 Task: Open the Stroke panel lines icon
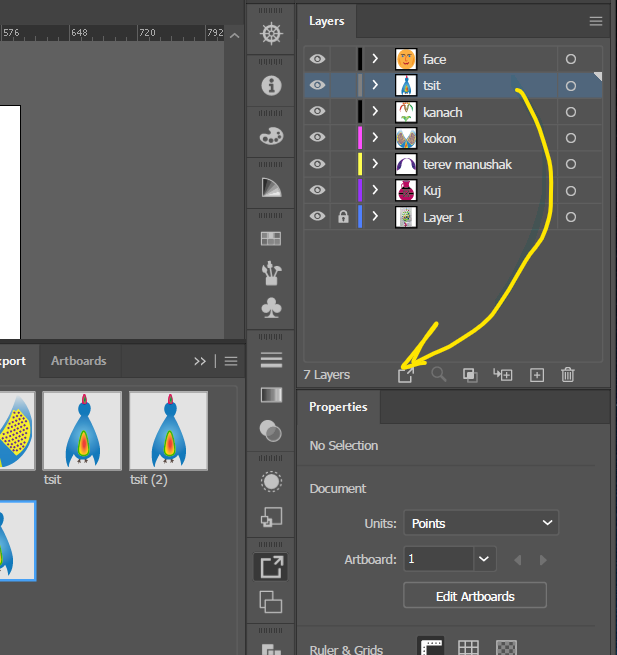tap(271, 360)
